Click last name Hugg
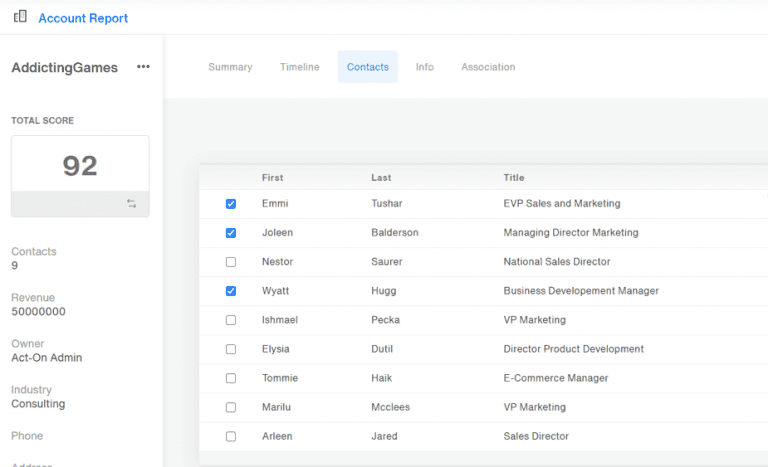The height and width of the screenshot is (467, 768). (x=384, y=291)
